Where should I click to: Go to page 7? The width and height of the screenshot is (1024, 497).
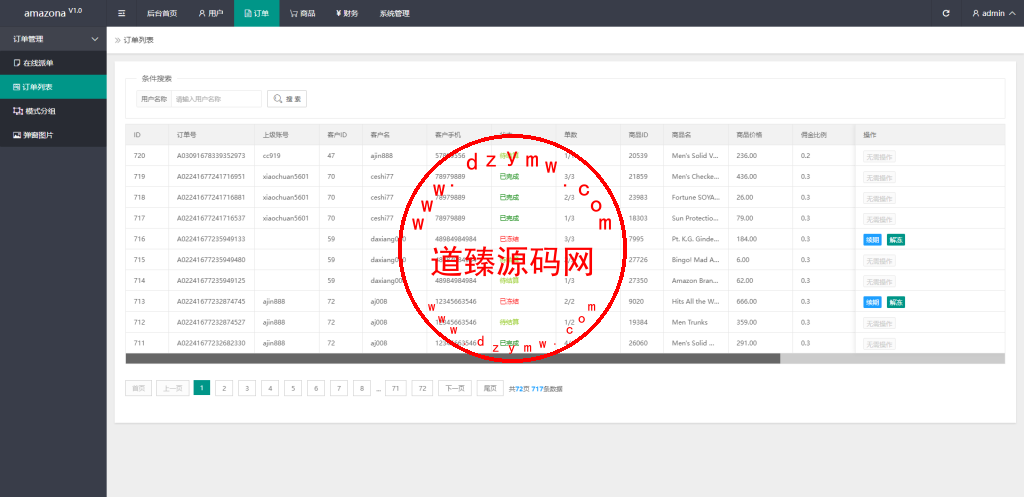(338, 388)
